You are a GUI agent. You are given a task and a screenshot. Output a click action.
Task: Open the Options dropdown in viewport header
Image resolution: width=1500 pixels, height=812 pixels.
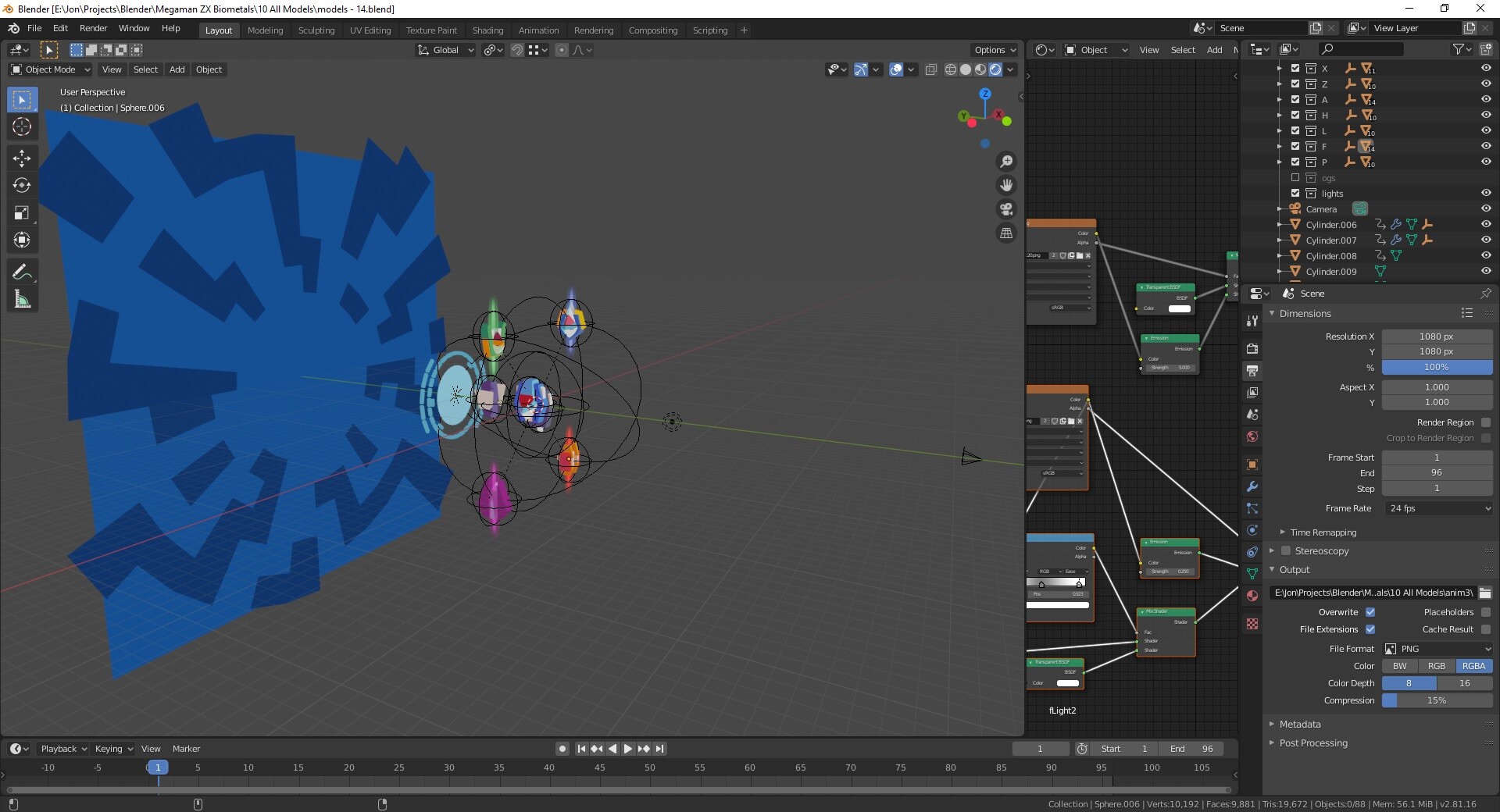[995, 50]
